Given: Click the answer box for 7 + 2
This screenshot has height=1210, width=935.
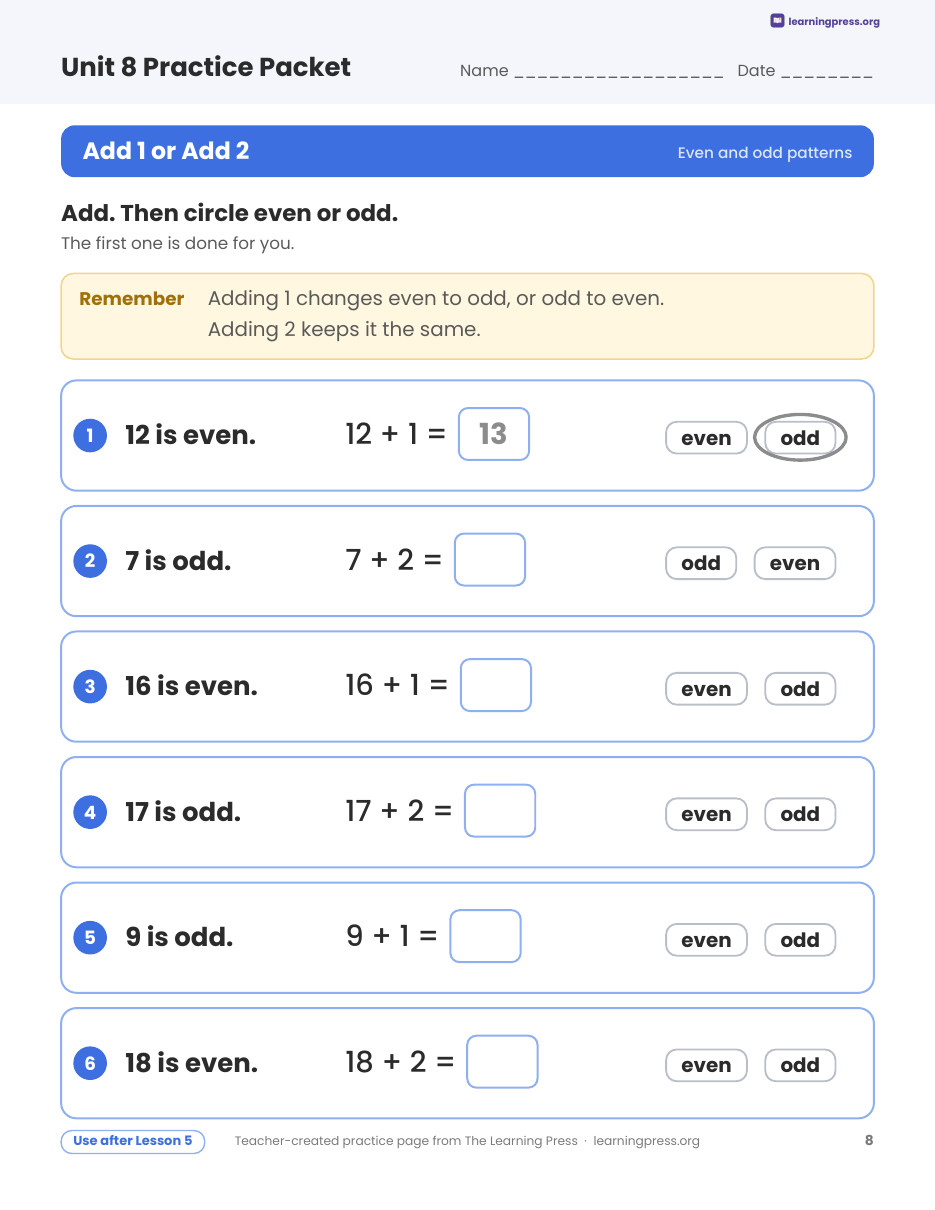Looking at the screenshot, I should click(490, 560).
